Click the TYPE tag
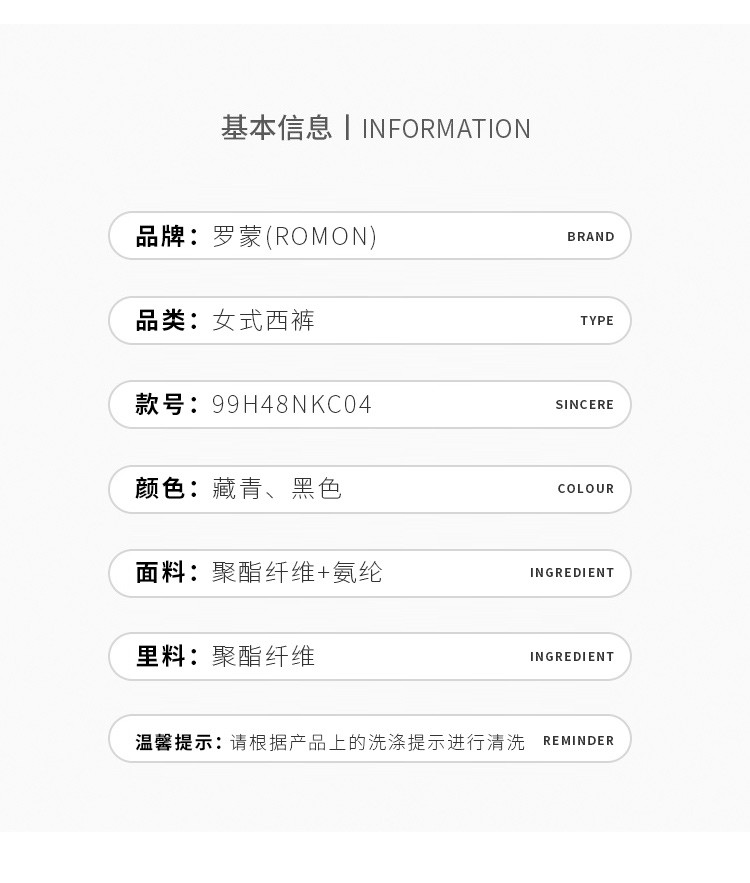750x883 pixels. pos(597,321)
